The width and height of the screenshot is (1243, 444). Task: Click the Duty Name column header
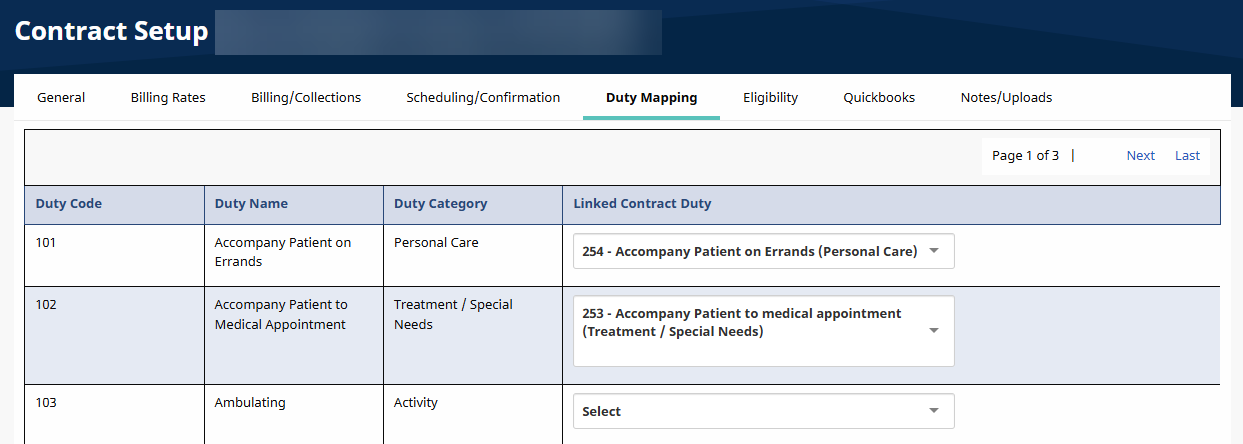(251, 204)
